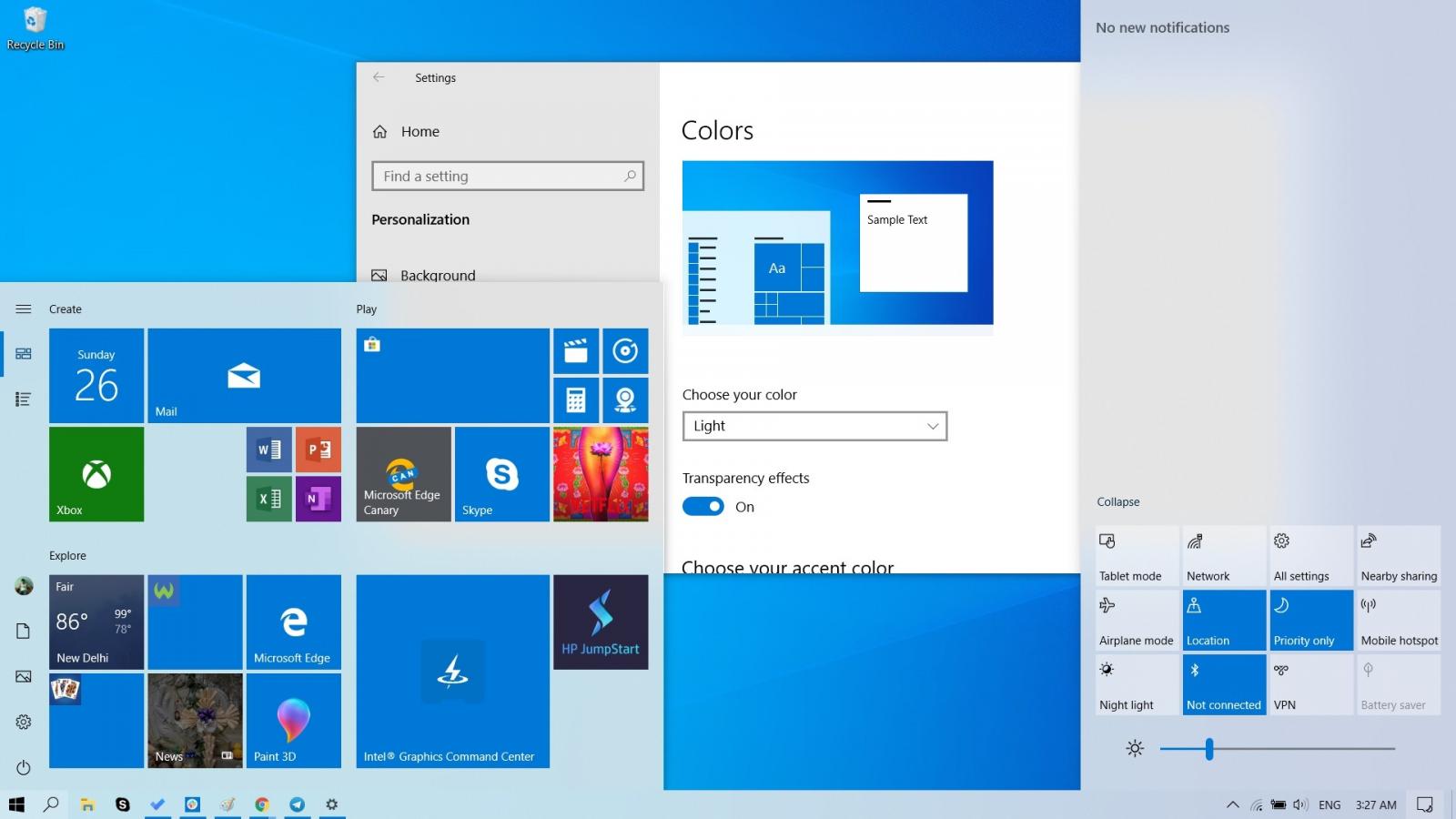Turn off Transparency effects
This screenshot has height=819, width=1456.
click(703, 506)
